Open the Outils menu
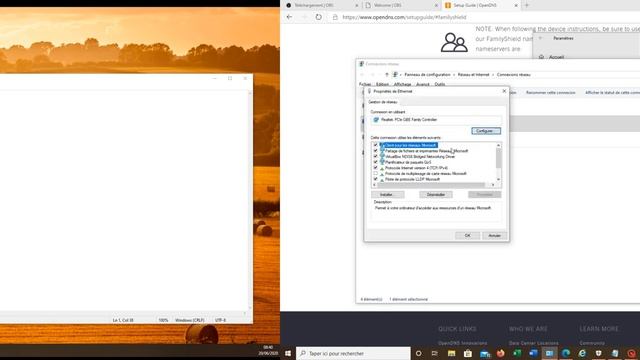 440,84
